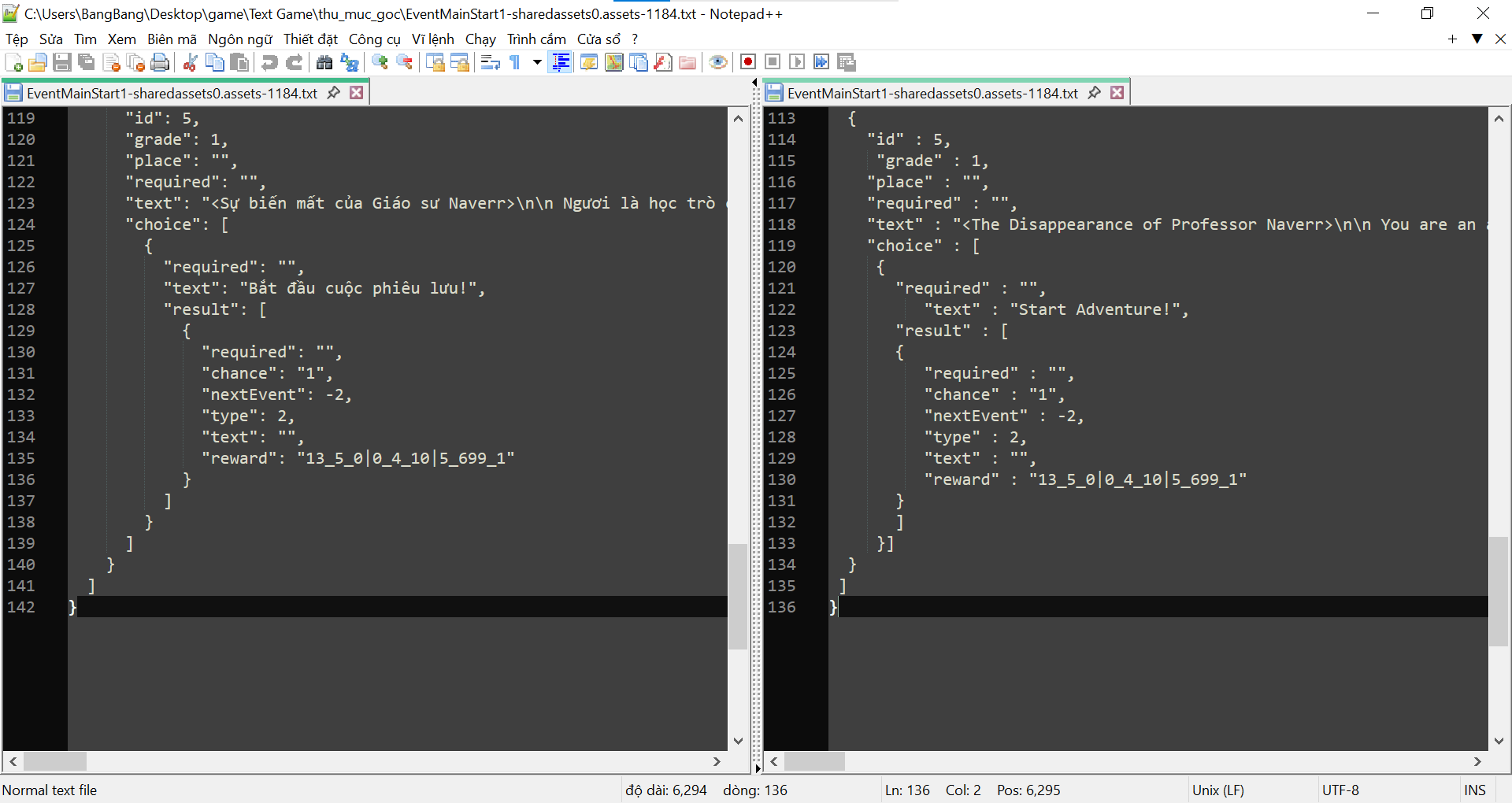Click the Playback macro icon
The height and width of the screenshot is (803, 1512).
click(x=797, y=62)
